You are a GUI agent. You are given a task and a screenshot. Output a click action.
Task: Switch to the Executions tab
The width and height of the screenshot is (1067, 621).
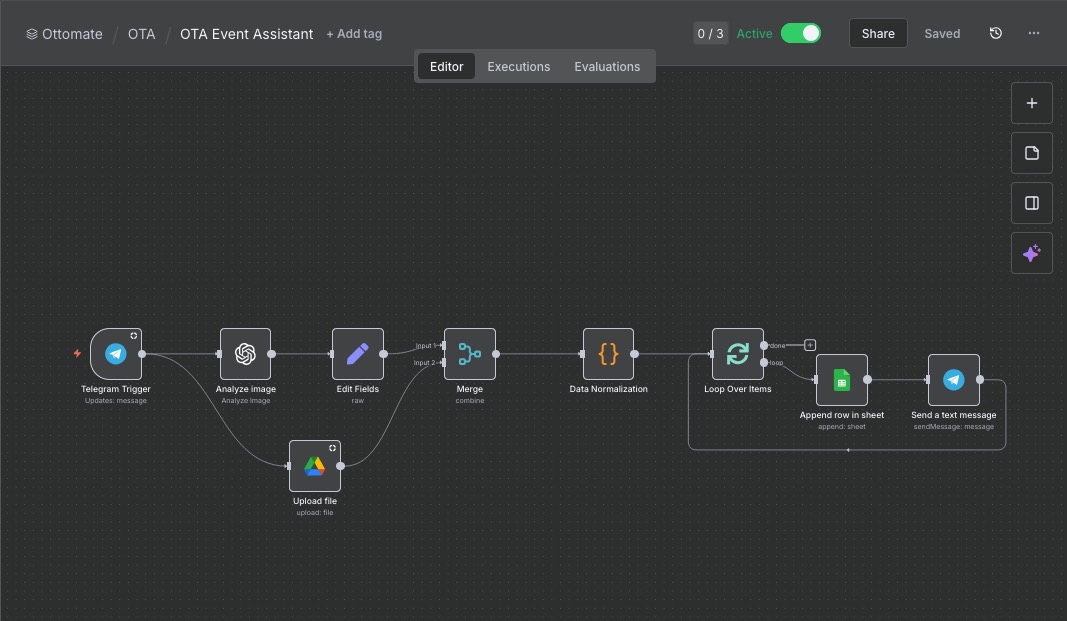[518, 66]
